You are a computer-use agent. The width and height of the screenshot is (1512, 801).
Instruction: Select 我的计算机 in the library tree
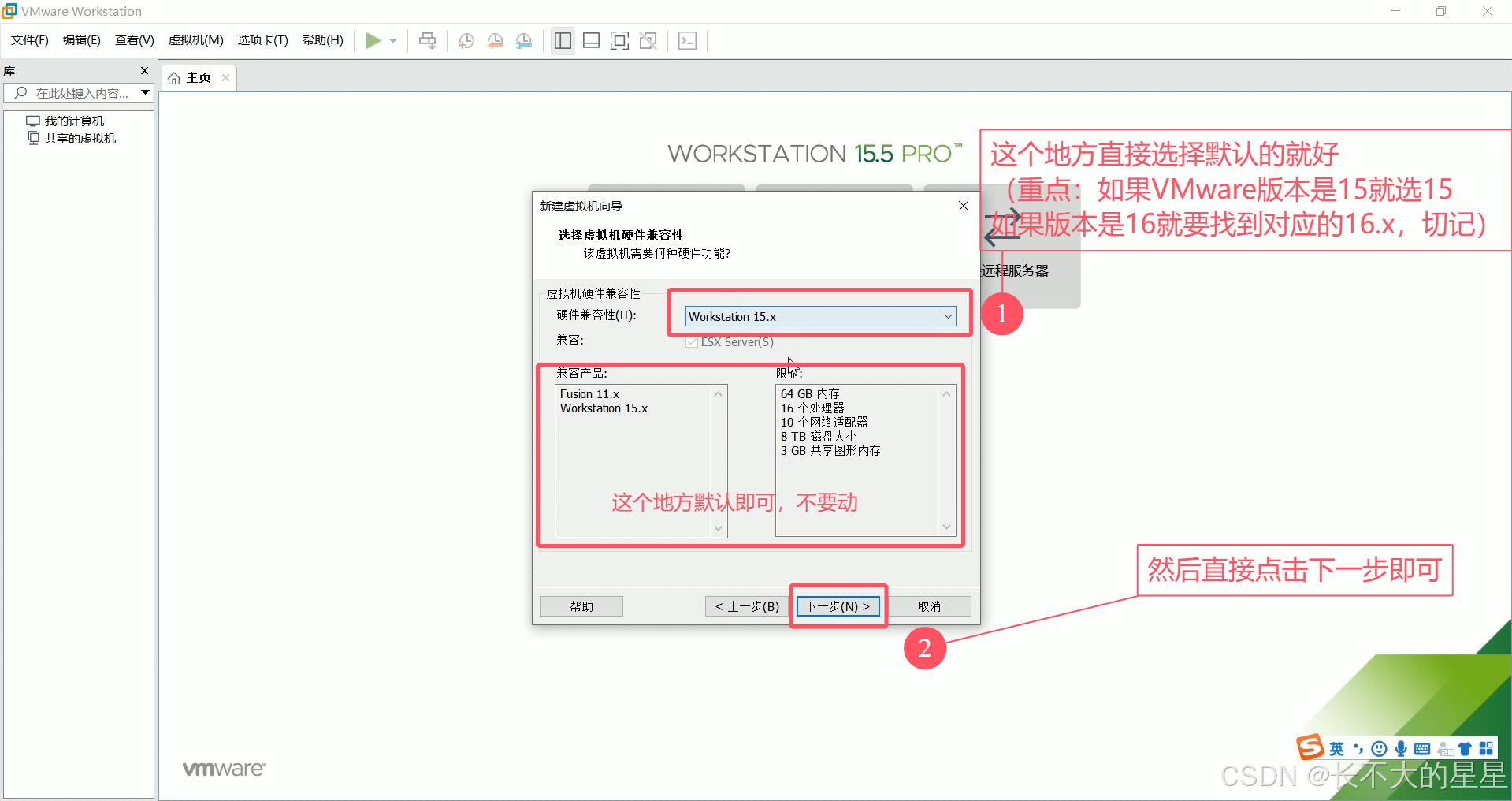[74, 121]
